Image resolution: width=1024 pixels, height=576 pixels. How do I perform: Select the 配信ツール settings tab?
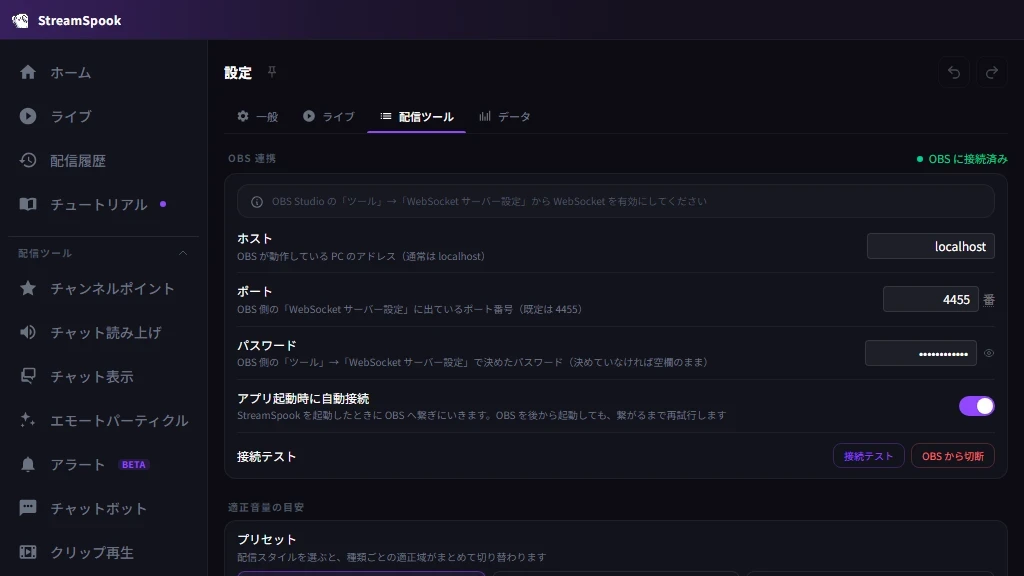[x=417, y=116]
